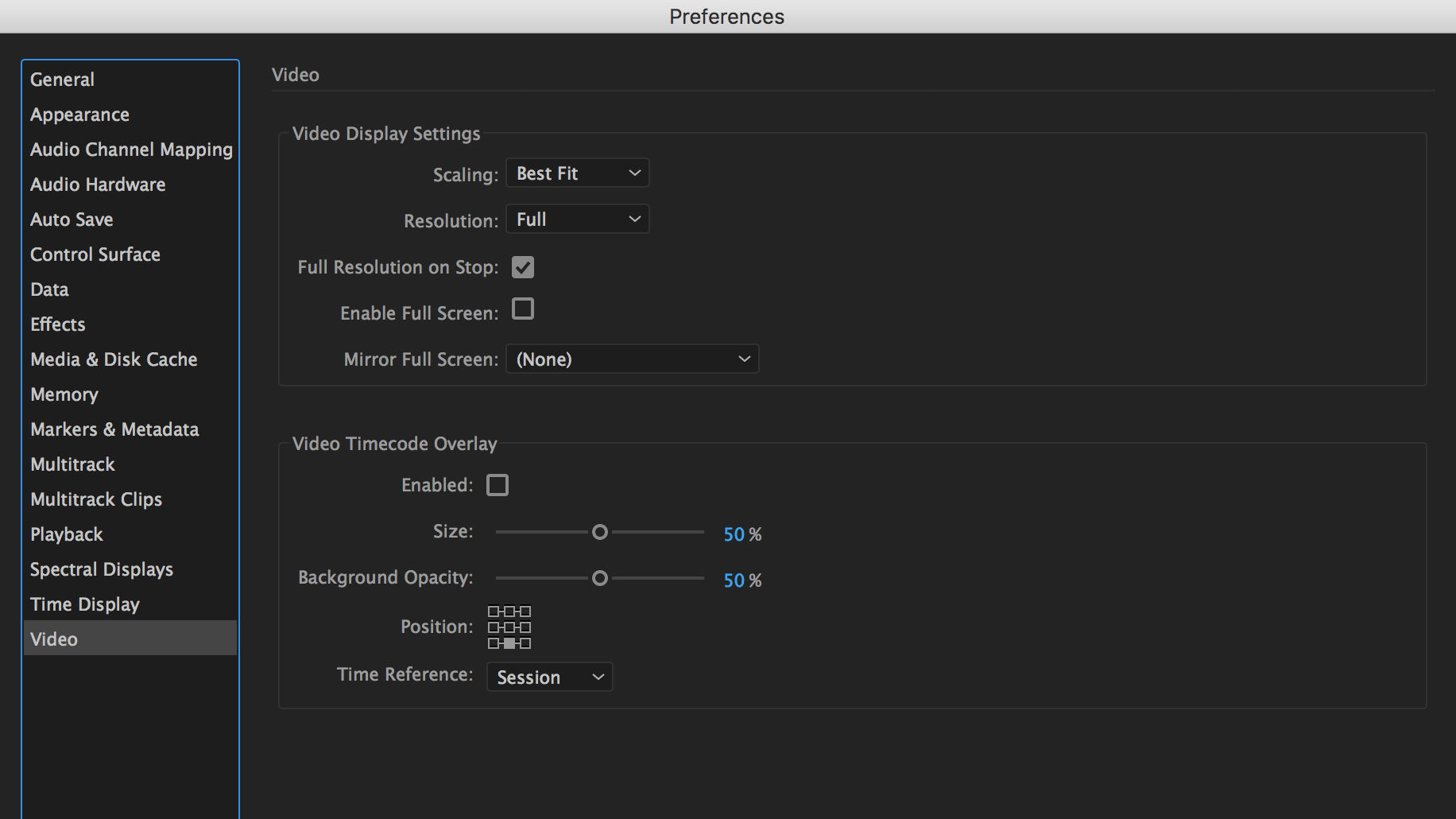The width and height of the screenshot is (1456, 819).
Task: Open the Mirror Full Screen dropdown
Action: coord(632,359)
